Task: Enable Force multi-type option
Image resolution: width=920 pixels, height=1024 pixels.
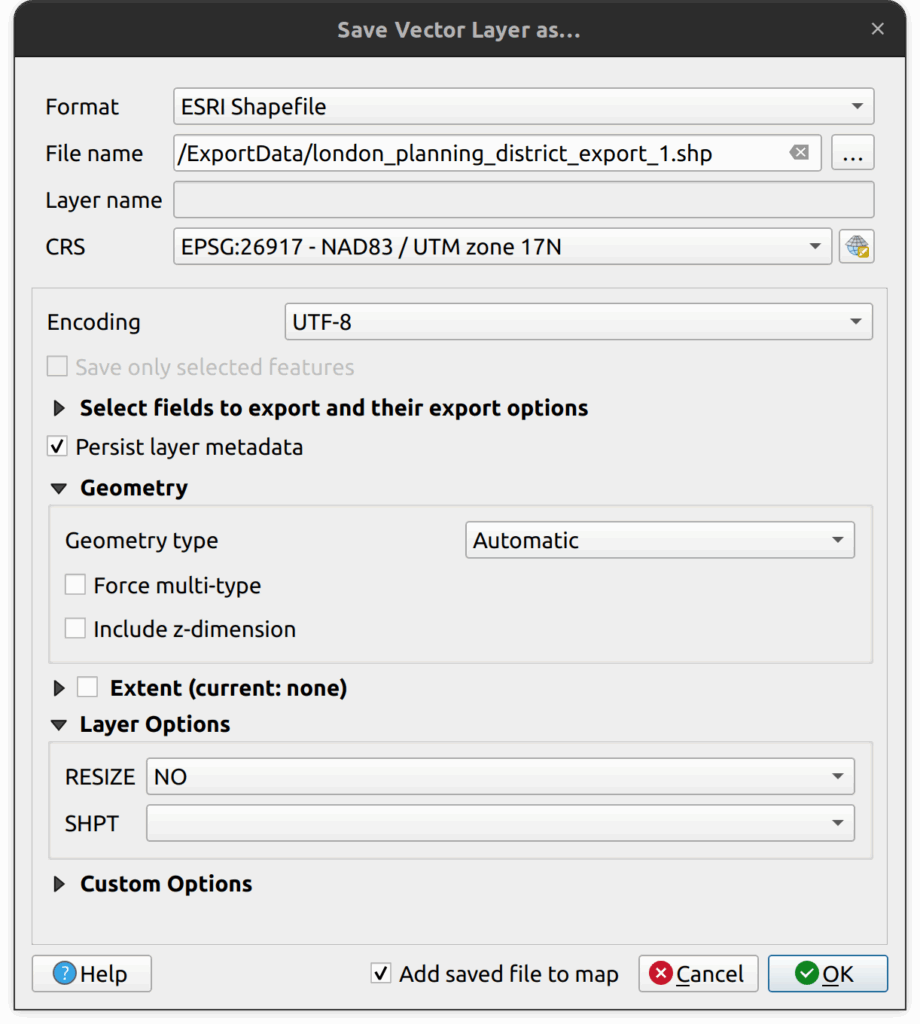Action: coord(75,585)
